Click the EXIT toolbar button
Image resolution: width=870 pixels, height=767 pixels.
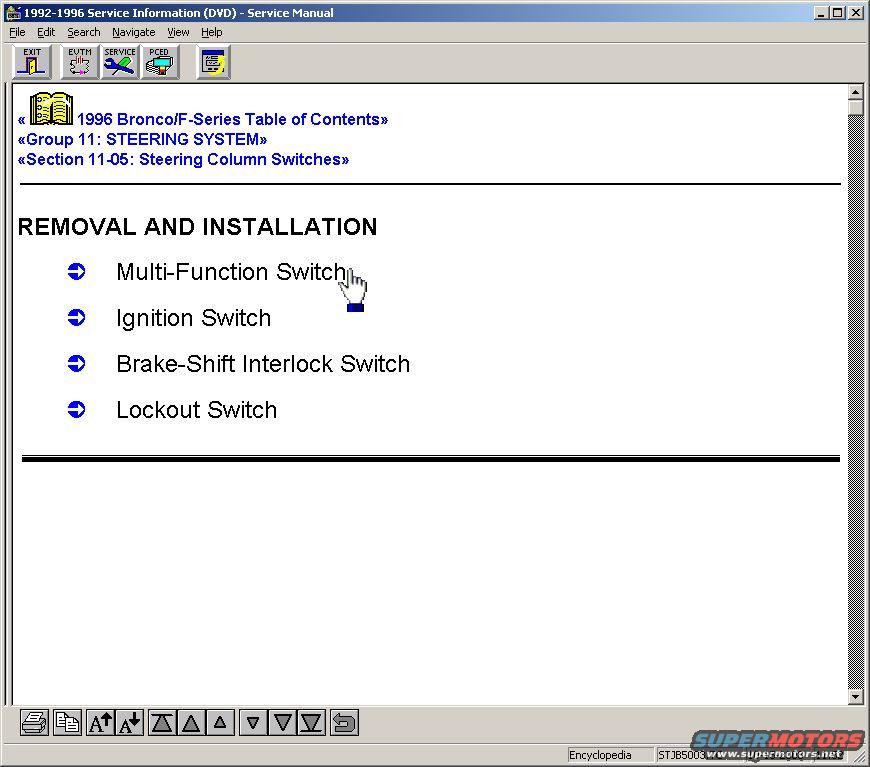pos(32,62)
